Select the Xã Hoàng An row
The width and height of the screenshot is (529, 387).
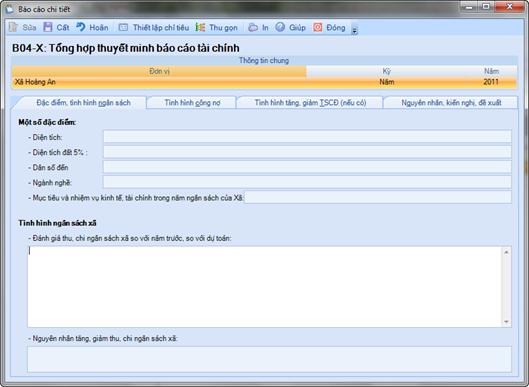[x=264, y=82]
